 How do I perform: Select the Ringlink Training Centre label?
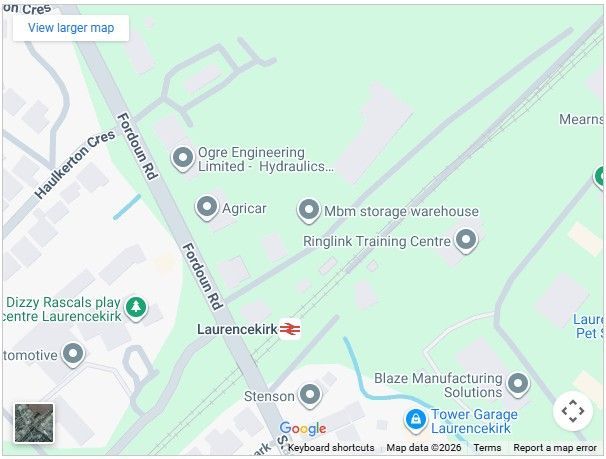click(377, 241)
